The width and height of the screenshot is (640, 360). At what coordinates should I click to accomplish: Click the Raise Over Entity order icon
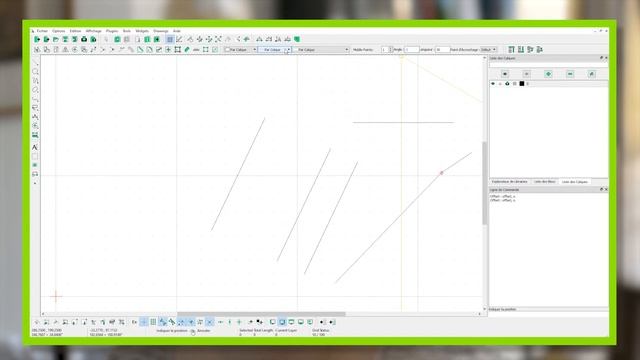pyautogui.click(x=530, y=49)
